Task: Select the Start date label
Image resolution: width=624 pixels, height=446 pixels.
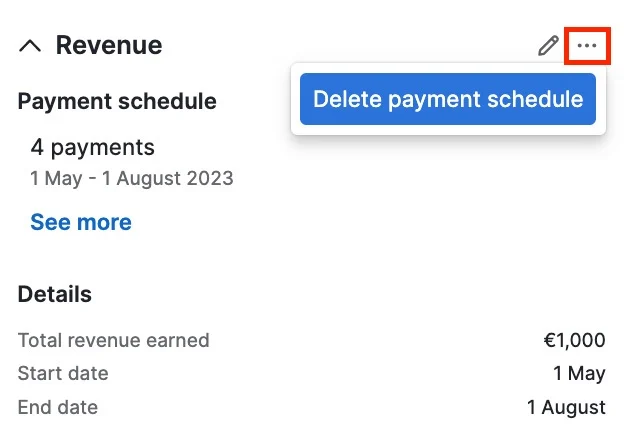Action: (x=63, y=373)
